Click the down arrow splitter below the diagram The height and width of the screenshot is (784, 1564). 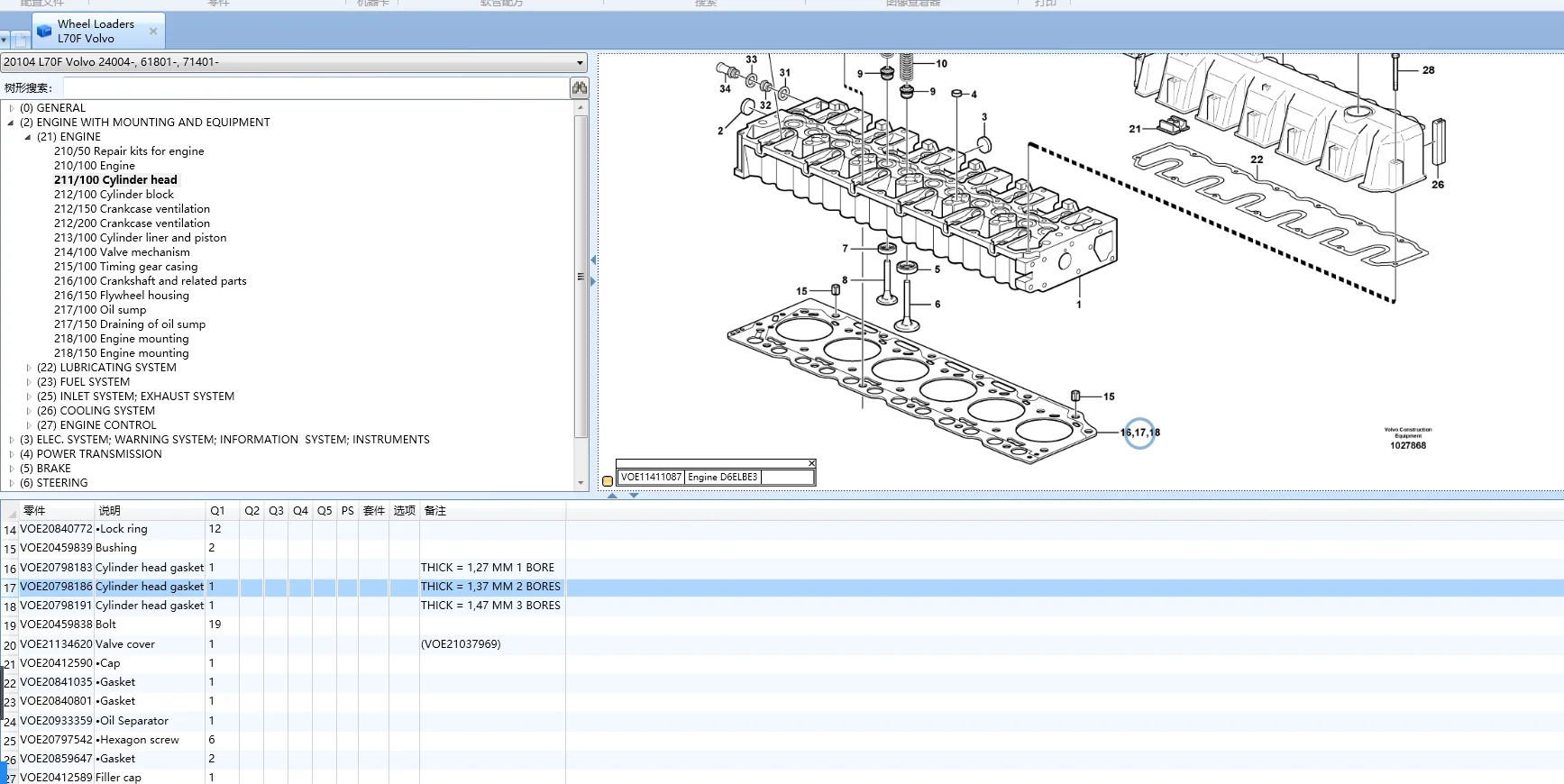634,496
